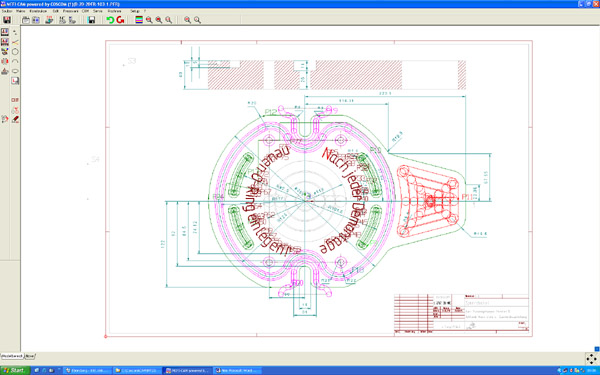Open the Konstruktion menu
600x375 pixels.
tap(38, 11)
